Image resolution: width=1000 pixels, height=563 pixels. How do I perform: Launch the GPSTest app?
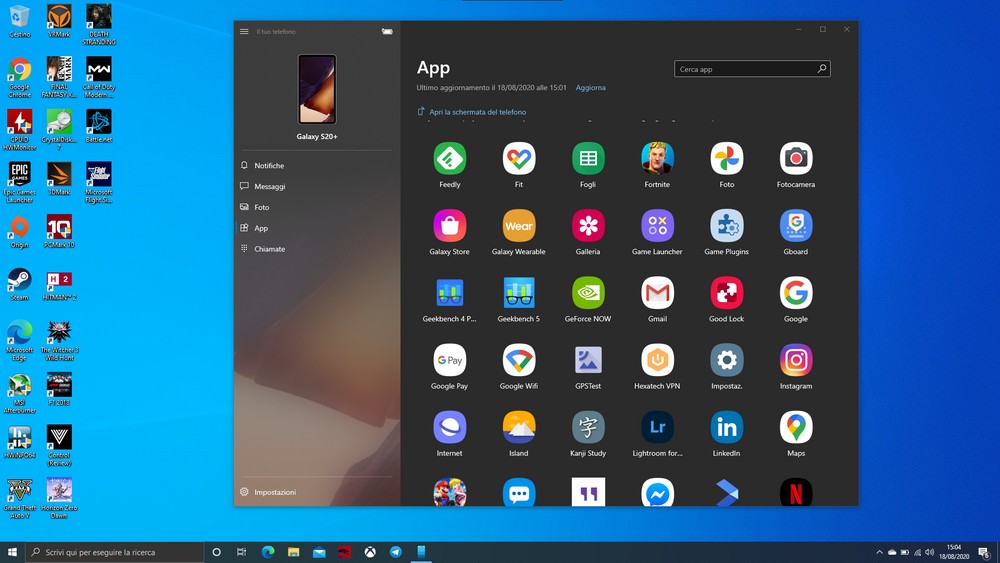pos(588,360)
